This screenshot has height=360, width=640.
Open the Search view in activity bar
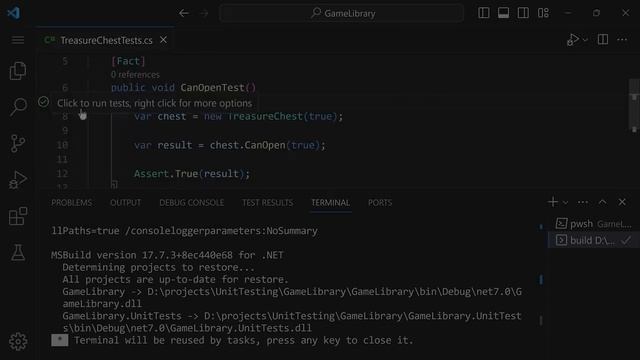18,107
